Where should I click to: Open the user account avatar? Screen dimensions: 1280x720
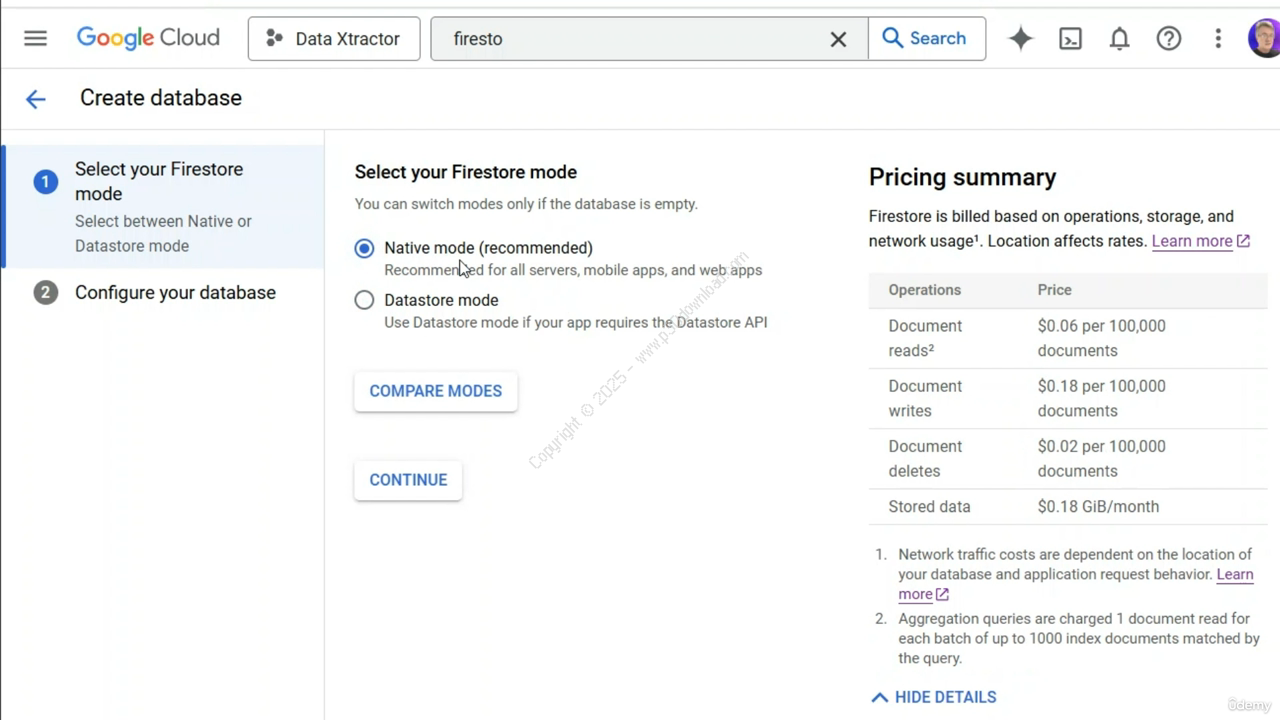click(1263, 38)
